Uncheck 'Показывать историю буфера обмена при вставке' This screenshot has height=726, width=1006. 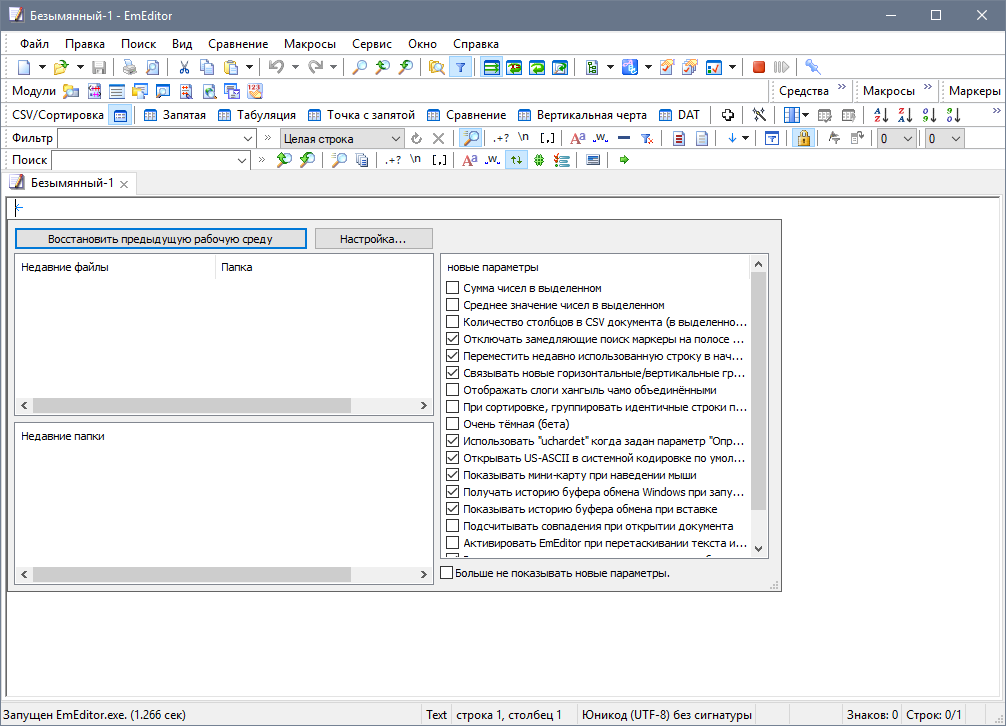452,509
